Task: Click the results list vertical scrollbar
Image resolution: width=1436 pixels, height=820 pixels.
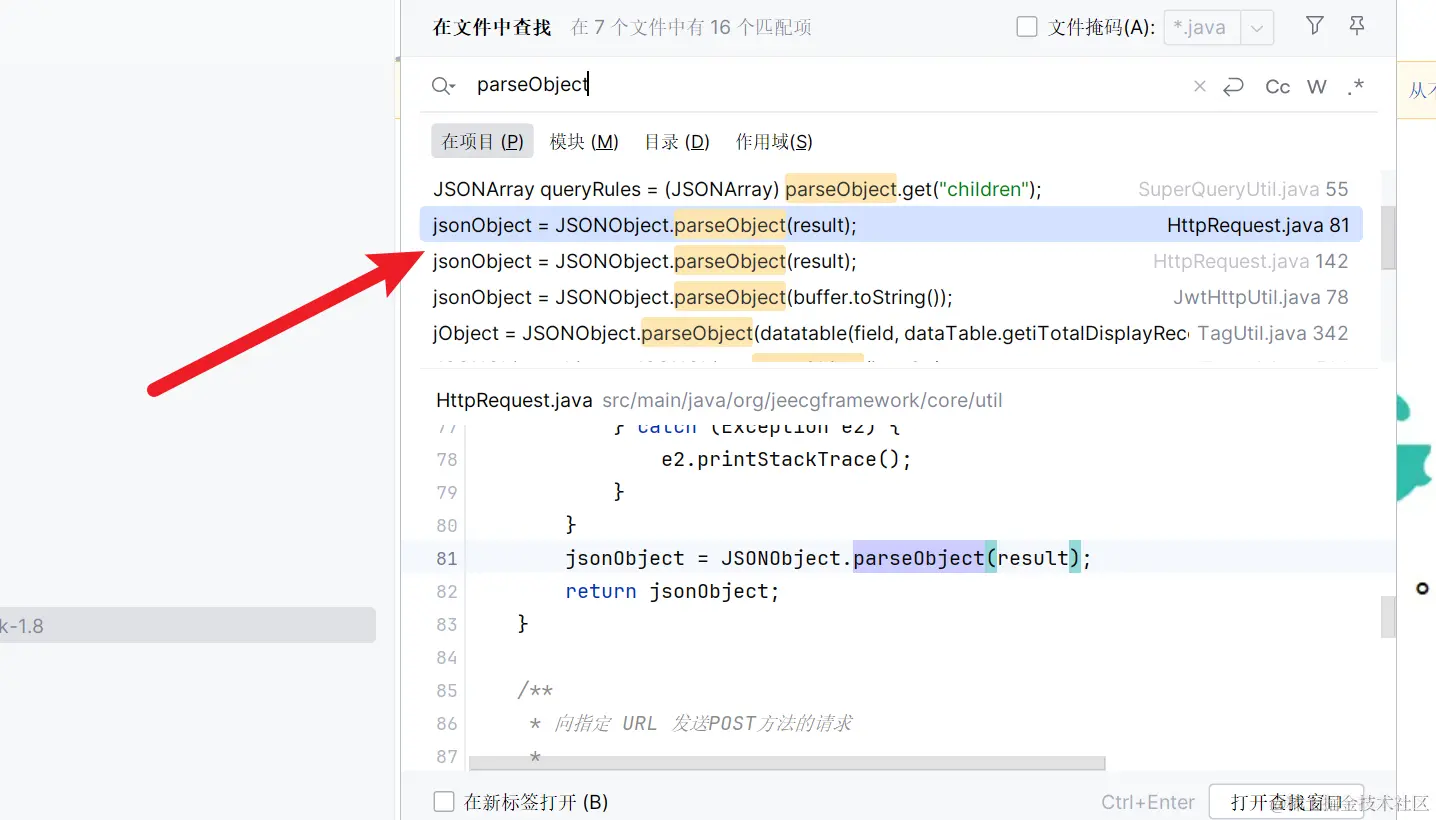Action: coord(1388,236)
